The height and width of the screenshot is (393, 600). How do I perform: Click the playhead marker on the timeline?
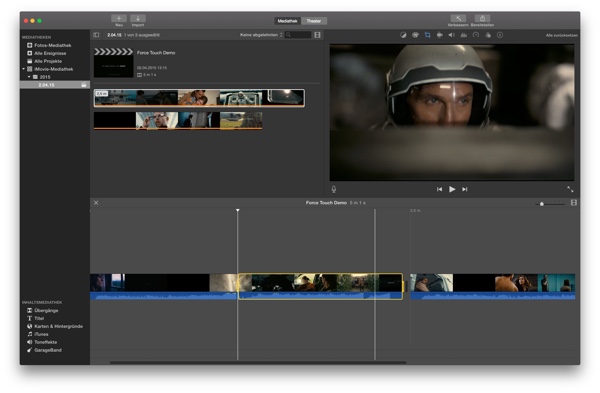pyautogui.click(x=238, y=210)
